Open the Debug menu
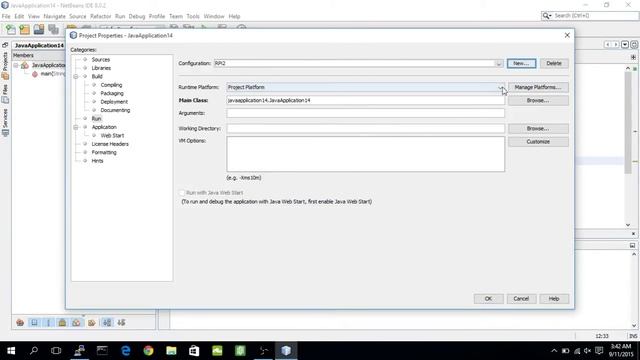640x360 pixels. pos(137,16)
